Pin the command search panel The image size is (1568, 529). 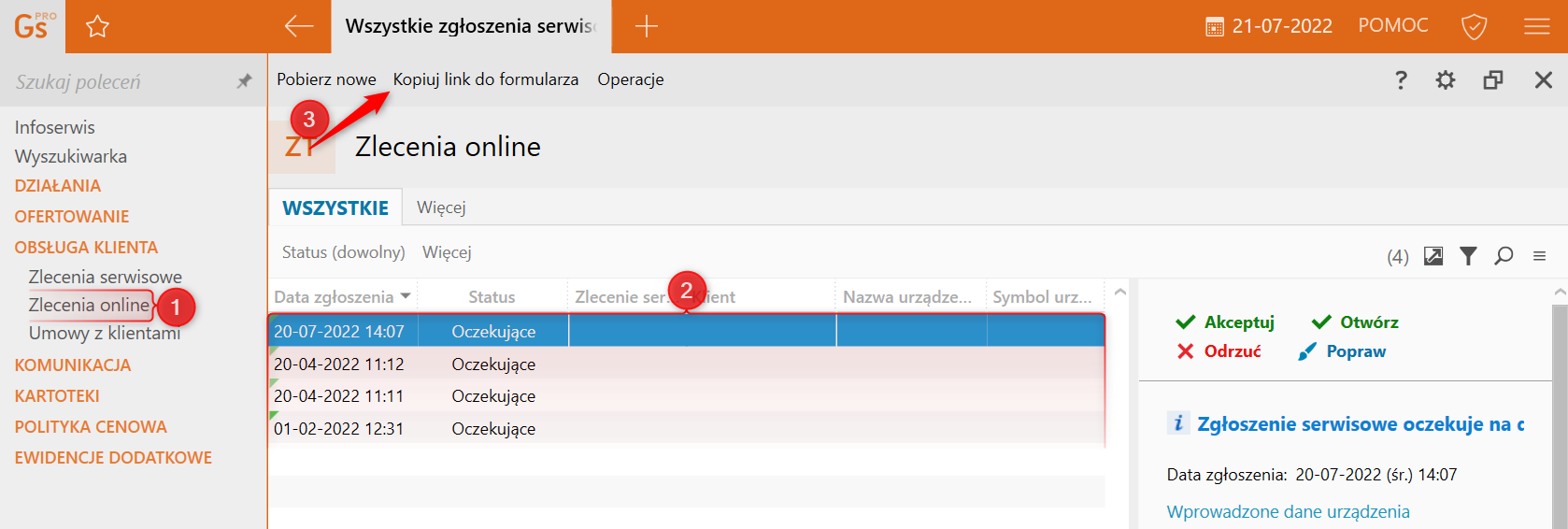pos(244,81)
